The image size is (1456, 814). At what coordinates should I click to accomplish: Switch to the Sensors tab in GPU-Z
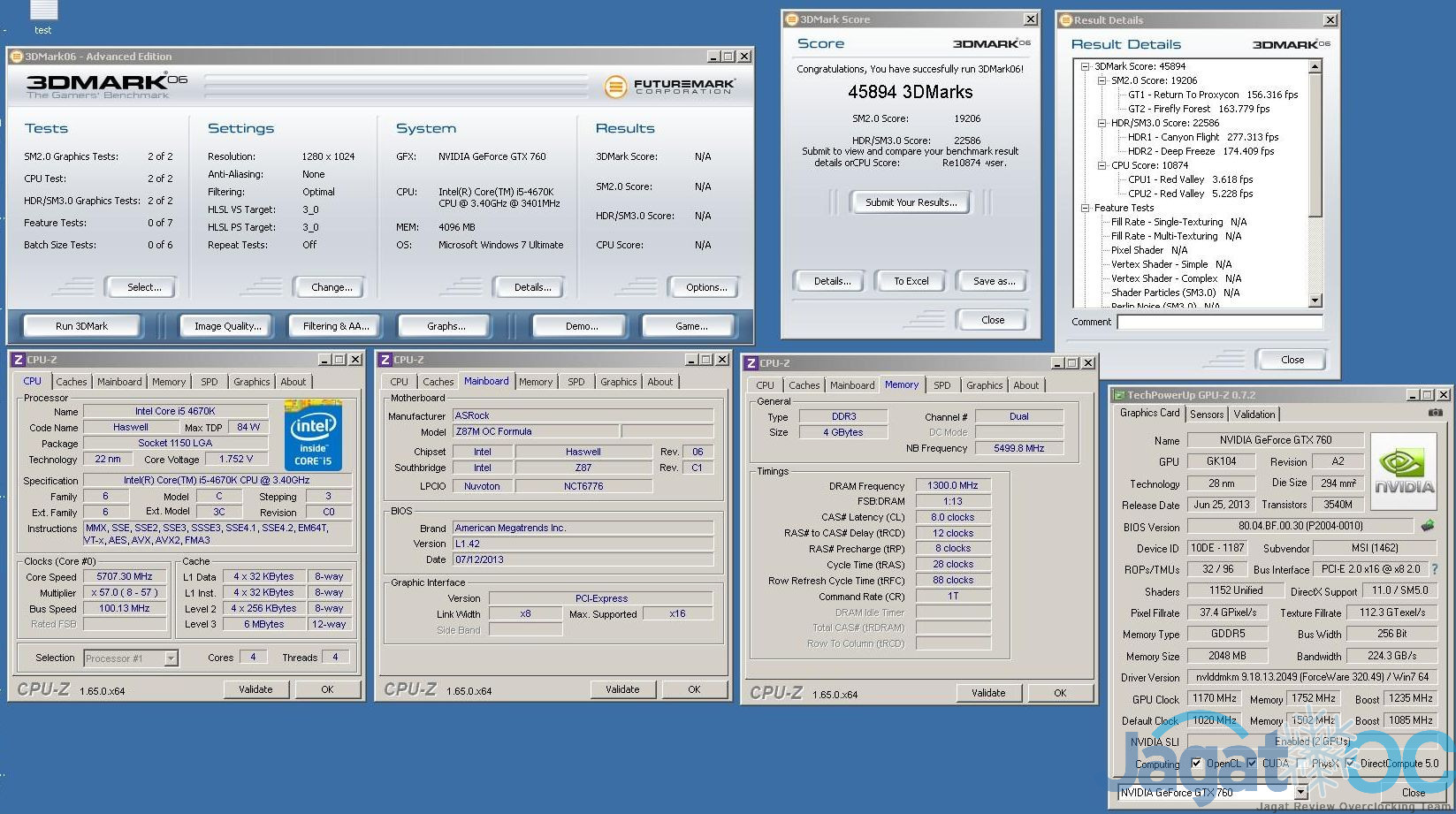tap(1207, 414)
